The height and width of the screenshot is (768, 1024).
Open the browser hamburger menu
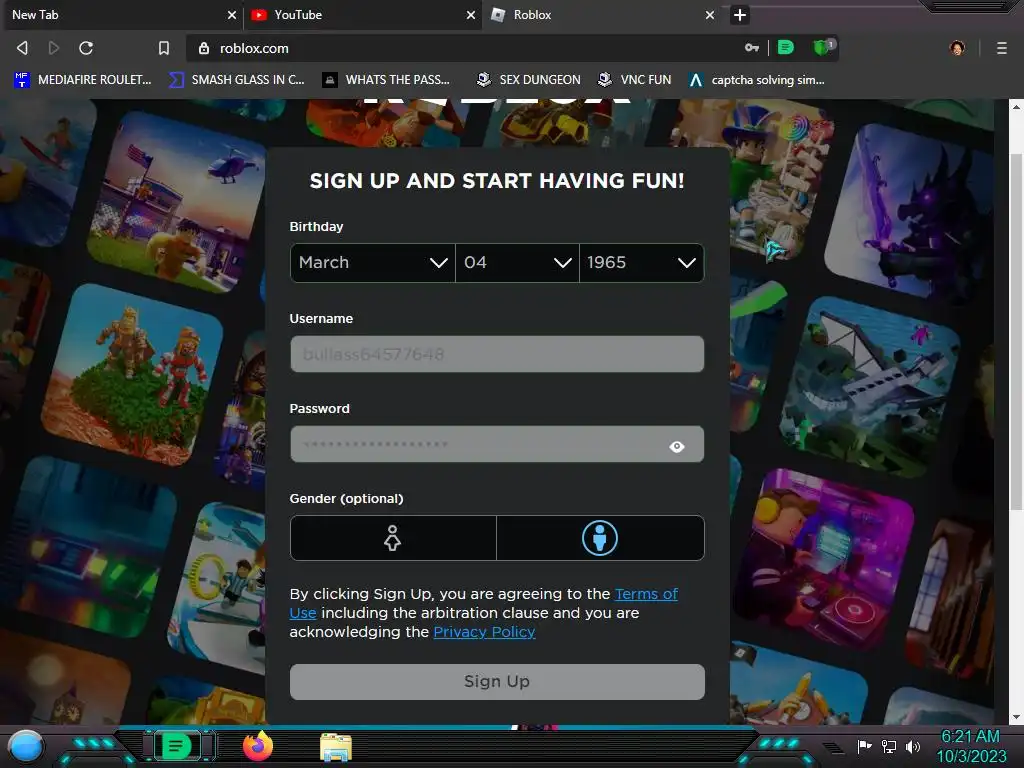click(1001, 48)
